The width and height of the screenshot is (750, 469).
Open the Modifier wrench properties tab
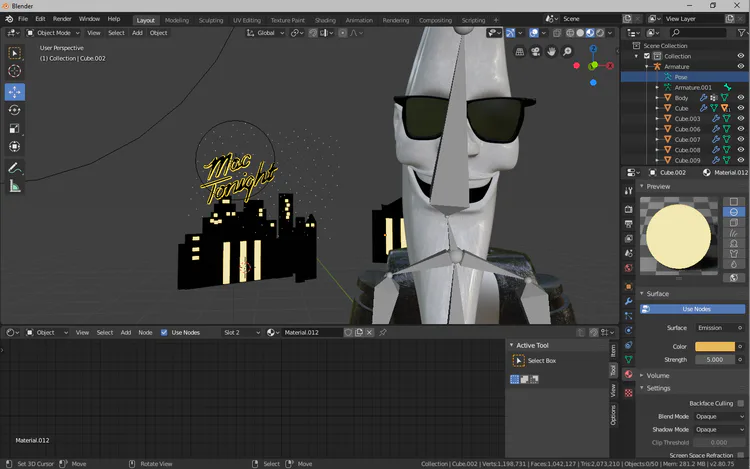tap(629, 301)
